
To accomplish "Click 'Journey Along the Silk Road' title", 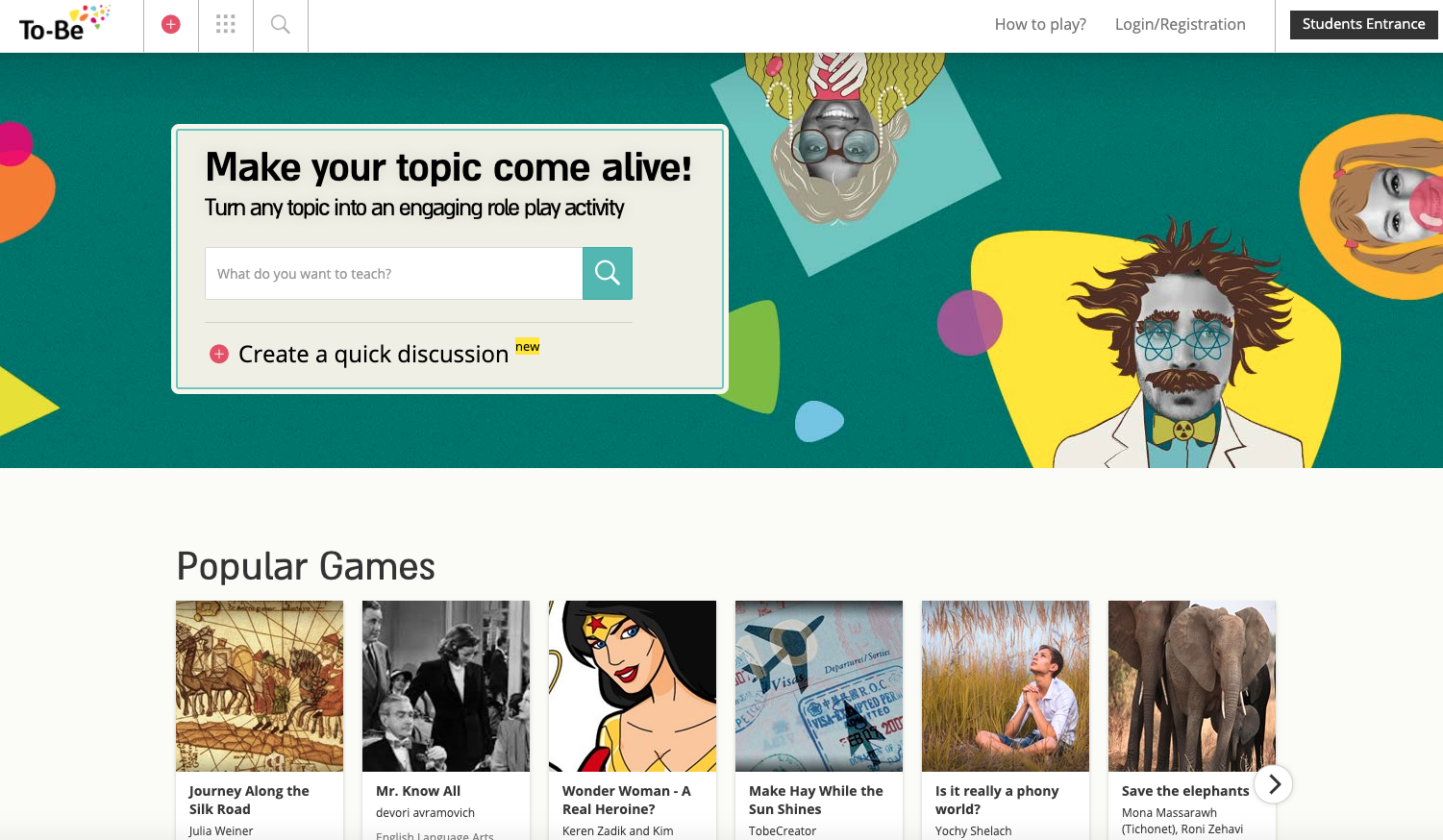I will [x=249, y=800].
